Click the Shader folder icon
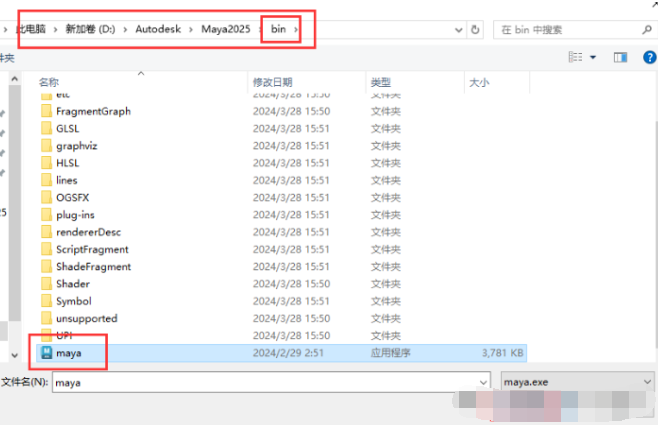The width and height of the screenshot is (658, 425). [47, 284]
